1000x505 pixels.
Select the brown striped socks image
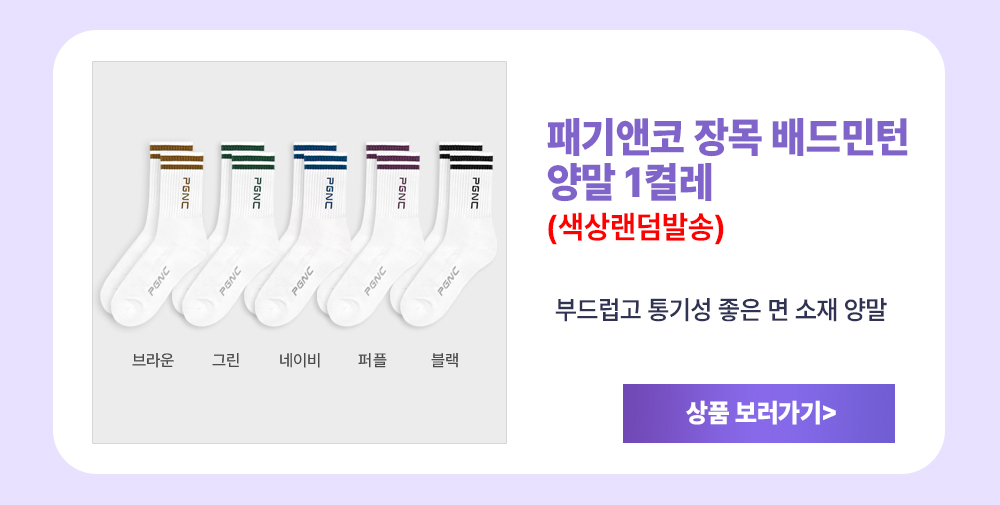pos(152,235)
